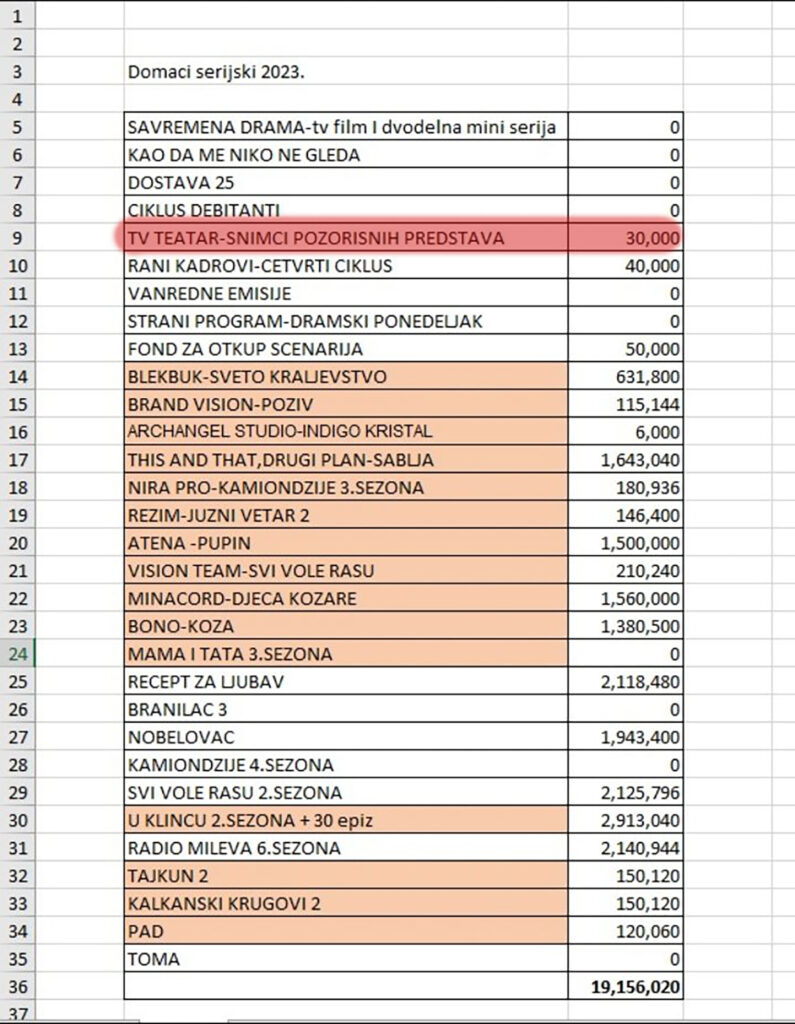The width and height of the screenshot is (795, 1024).
Task: Click the value 1,560,000
Action: coord(640,599)
